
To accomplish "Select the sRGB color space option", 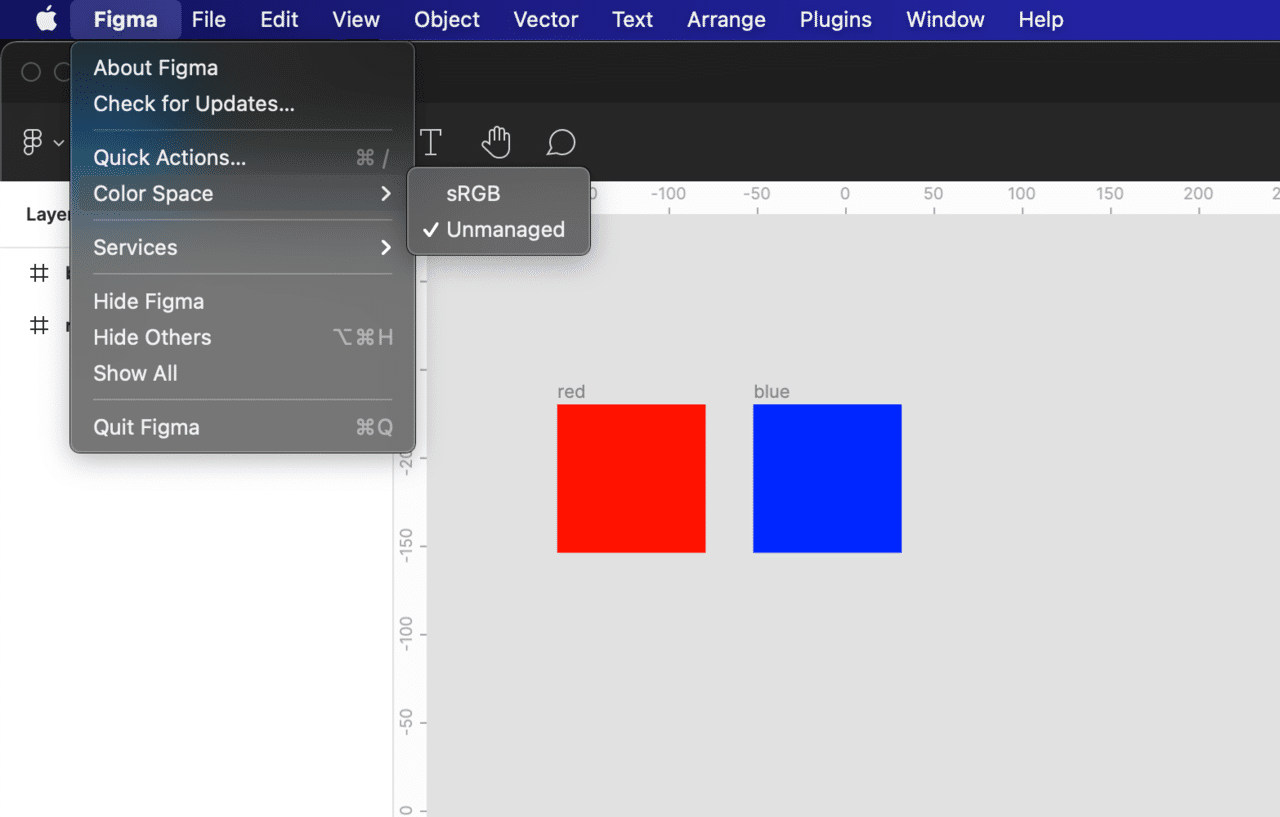I will pos(473,194).
